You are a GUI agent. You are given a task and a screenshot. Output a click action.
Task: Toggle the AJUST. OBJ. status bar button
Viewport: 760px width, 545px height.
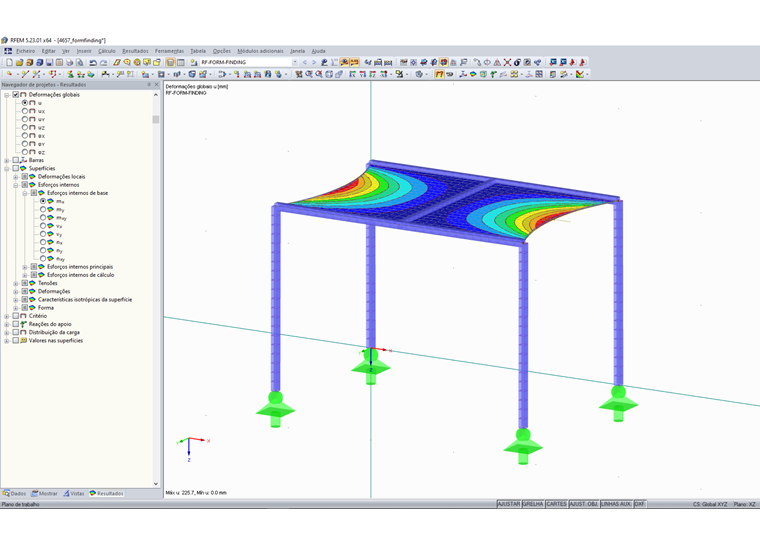[x=584, y=504]
